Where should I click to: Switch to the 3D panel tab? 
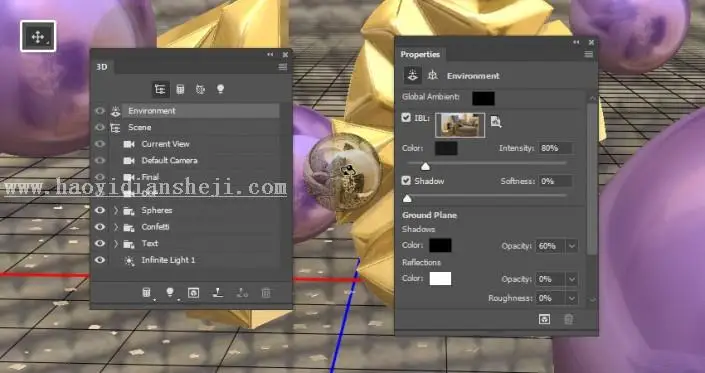pos(102,67)
